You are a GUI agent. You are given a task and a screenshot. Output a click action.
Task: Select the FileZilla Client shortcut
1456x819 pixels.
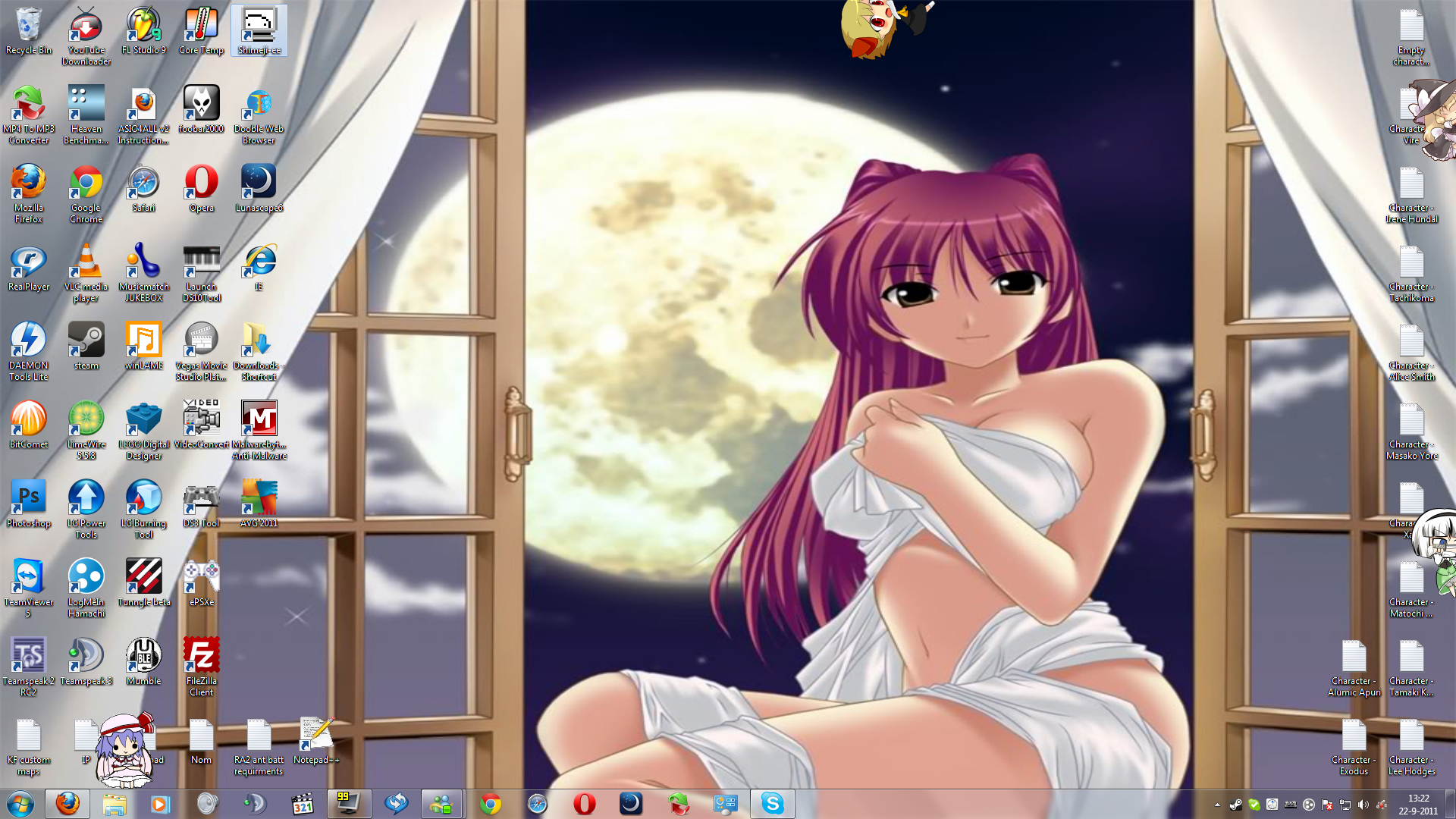201,667
